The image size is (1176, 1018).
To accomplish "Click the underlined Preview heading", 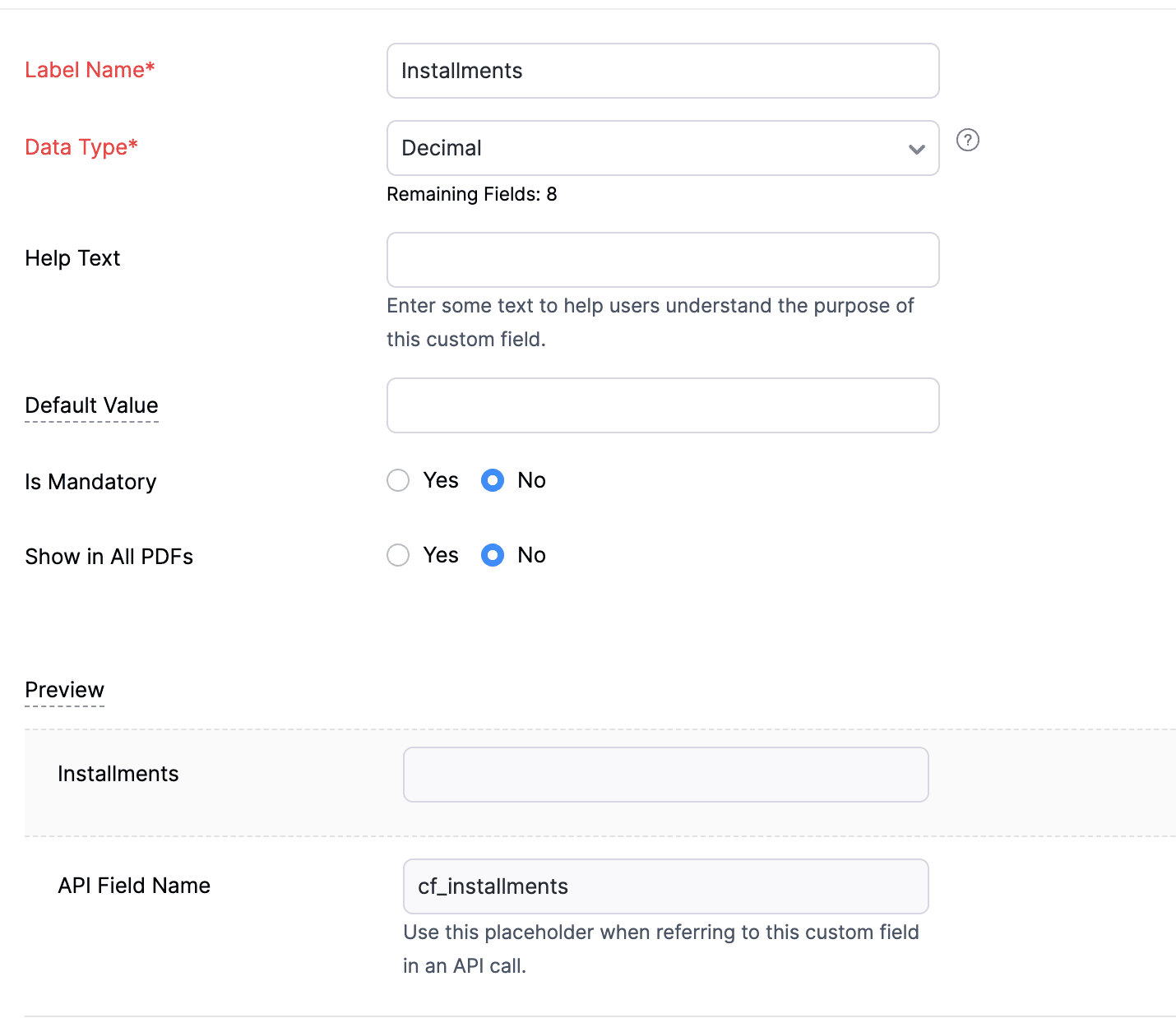I will (x=65, y=690).
